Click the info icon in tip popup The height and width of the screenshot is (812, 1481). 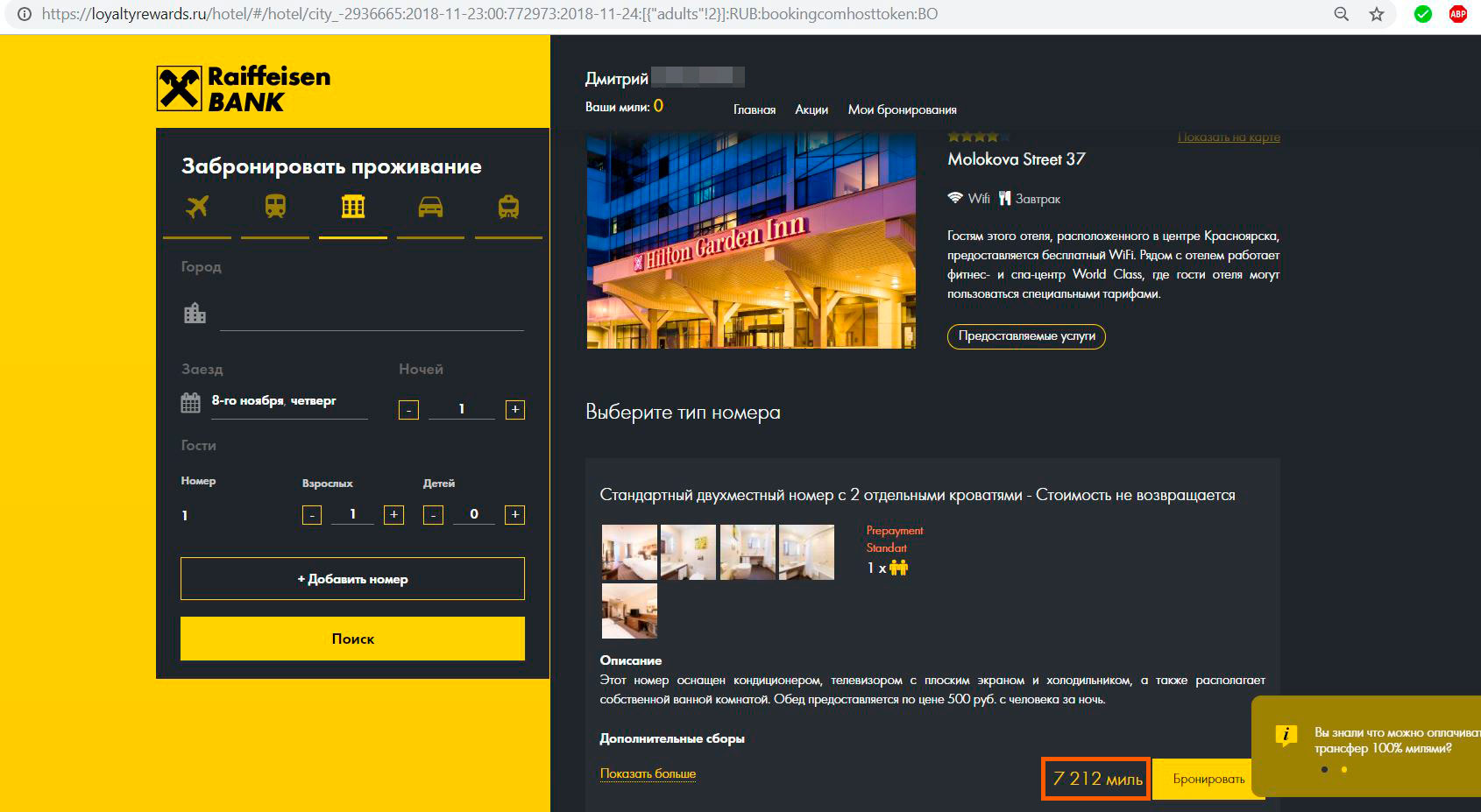click(1286, 736)
